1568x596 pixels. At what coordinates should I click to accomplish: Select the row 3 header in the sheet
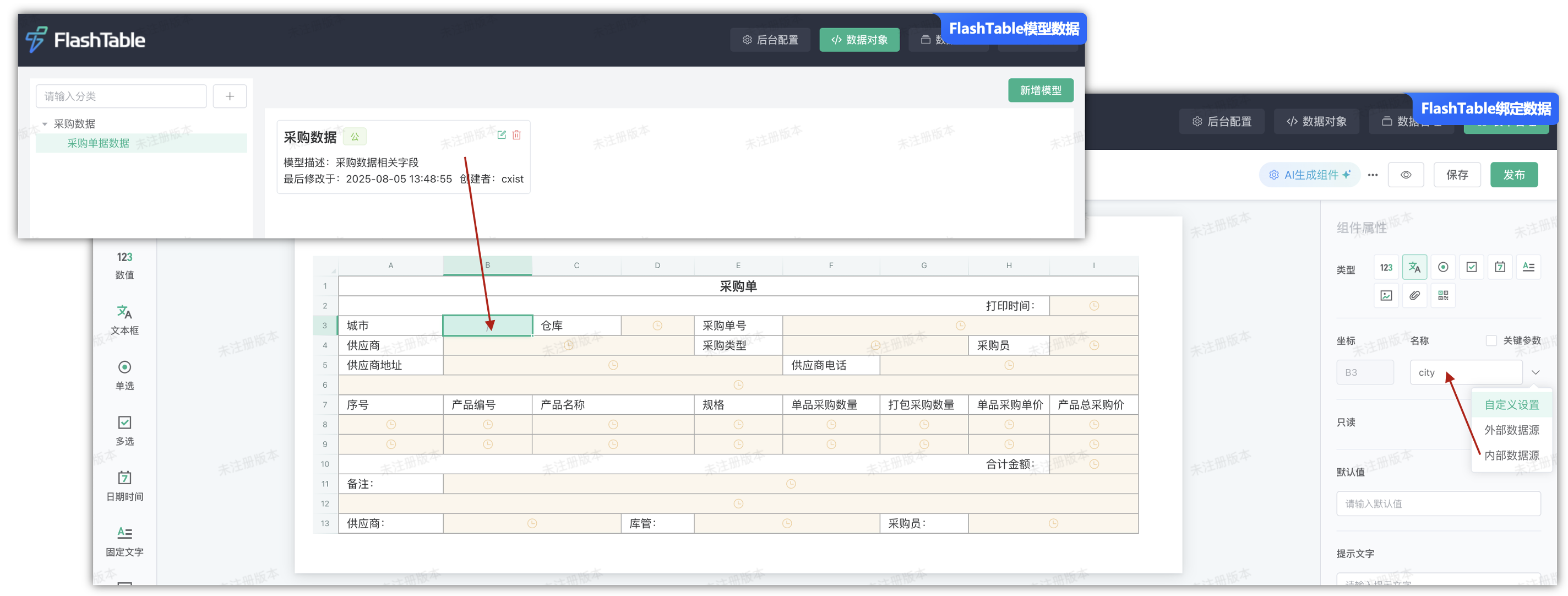(325, 326)
